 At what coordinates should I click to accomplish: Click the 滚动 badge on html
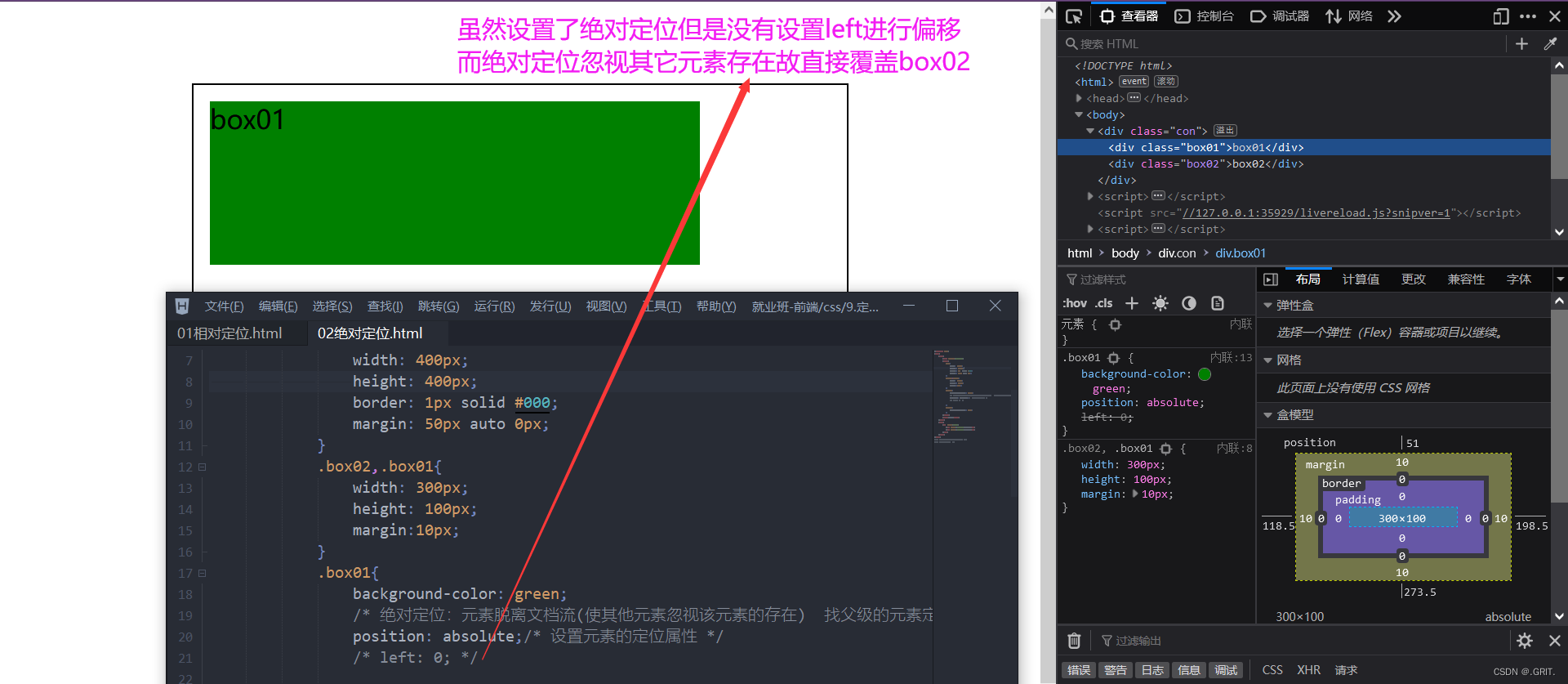pyautogui.click(x=1165, y=82)
